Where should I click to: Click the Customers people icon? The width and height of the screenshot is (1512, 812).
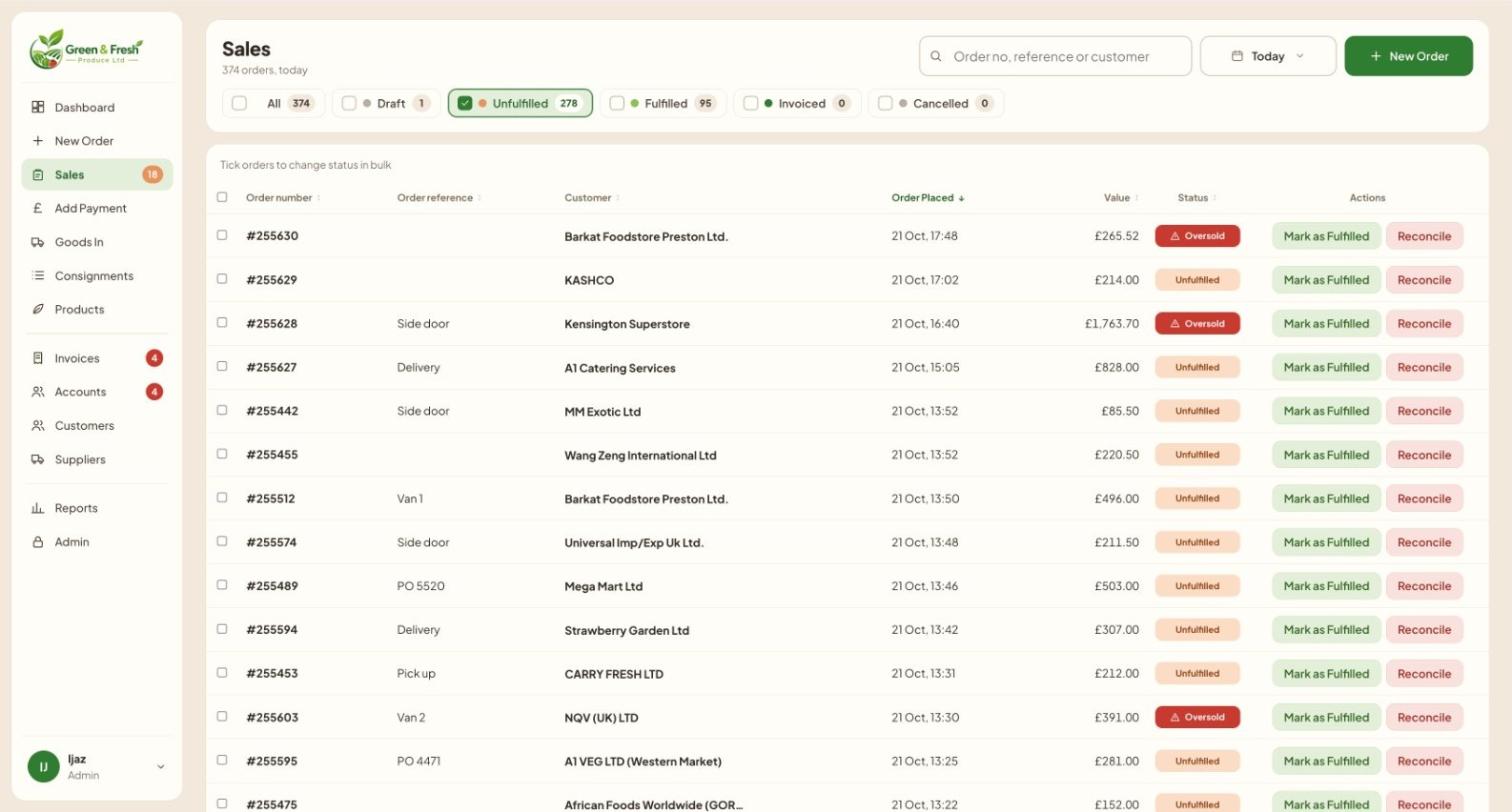click(x=38, y=426)
